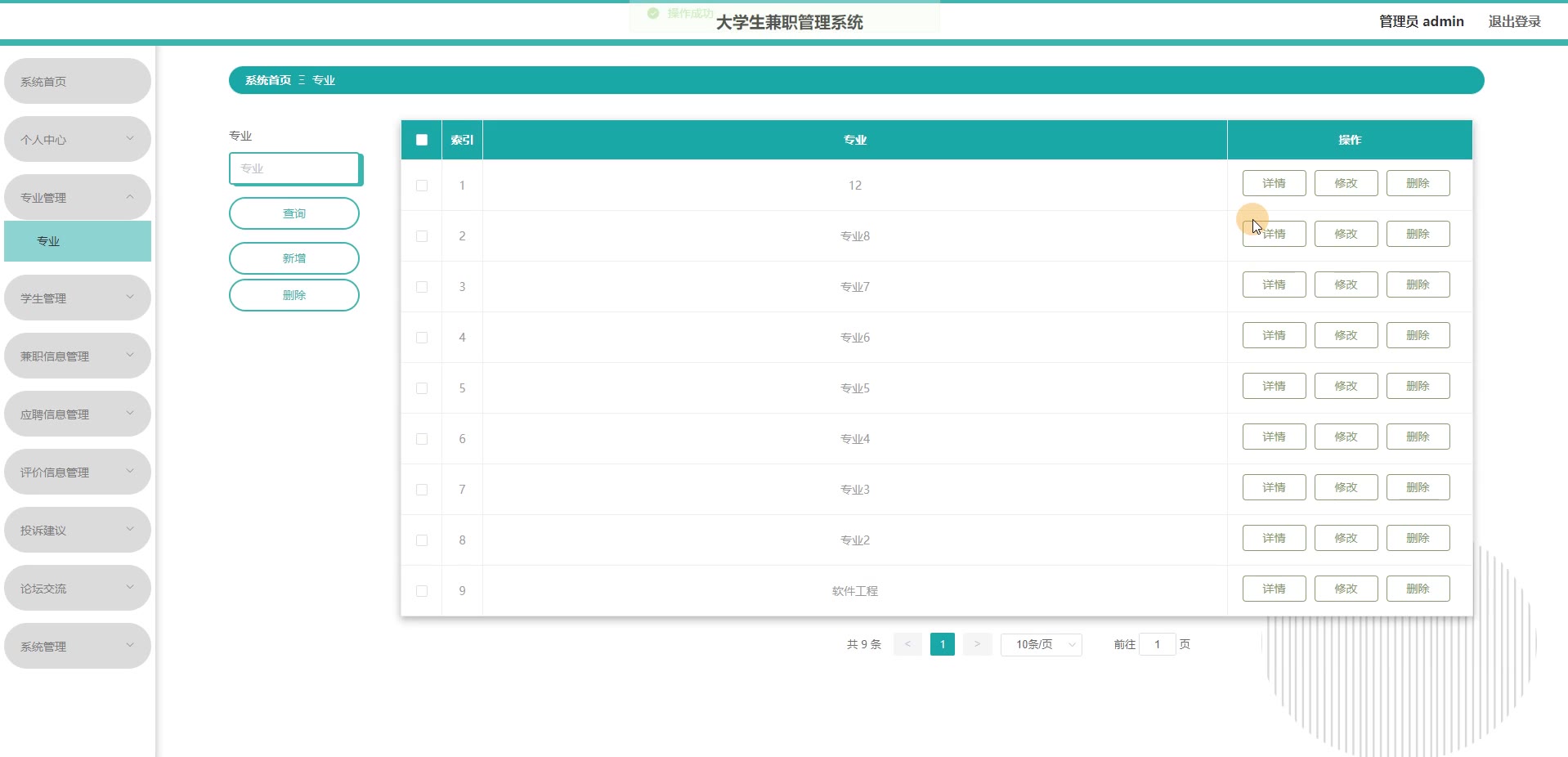
Task: Expand the 个人中心 sidebar menu
Action: pyautogui.click(x=78, y=139)
